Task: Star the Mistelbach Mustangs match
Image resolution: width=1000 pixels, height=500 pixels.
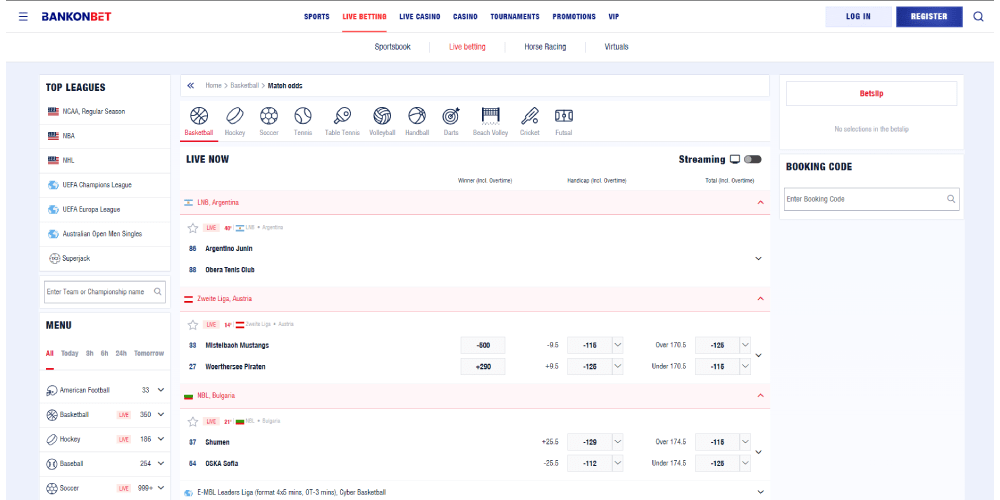Action: click(193, 325)
